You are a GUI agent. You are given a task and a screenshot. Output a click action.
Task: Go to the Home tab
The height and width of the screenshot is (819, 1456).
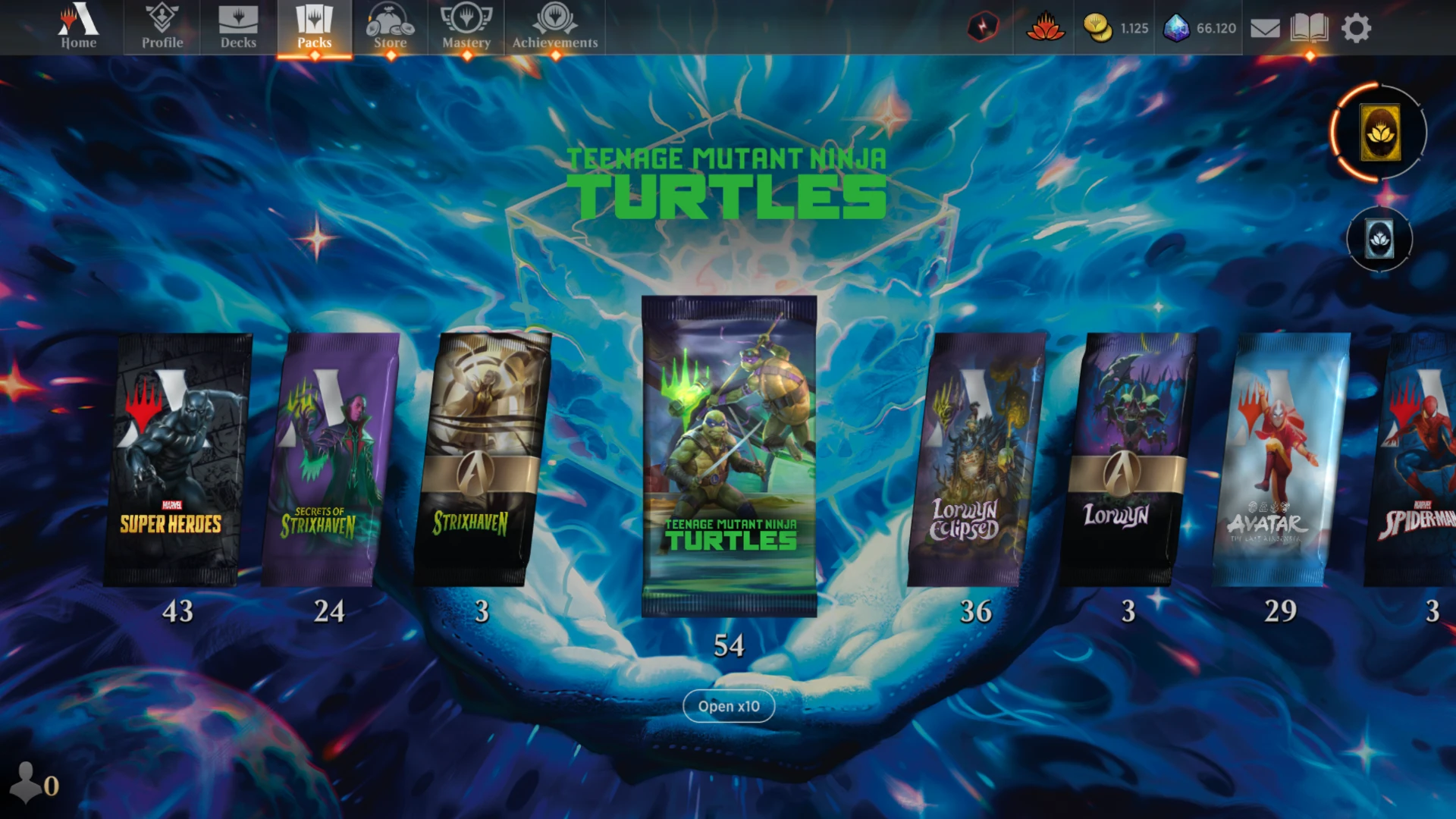click(x=79, y=27)
